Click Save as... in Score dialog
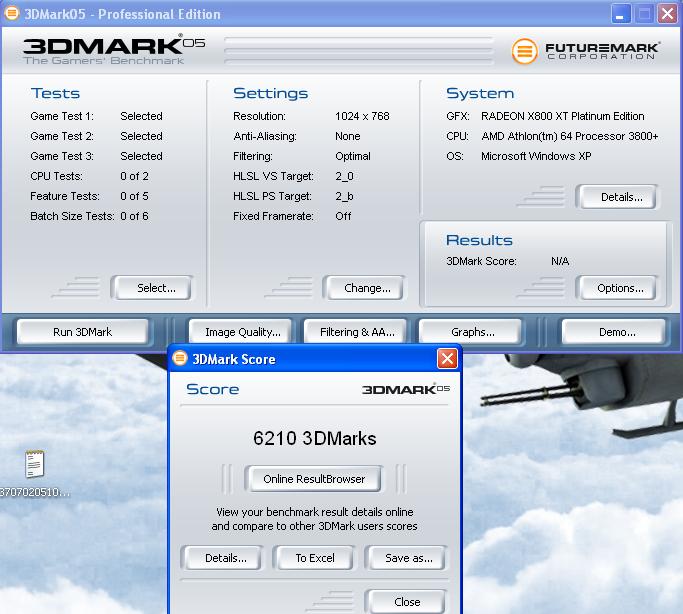 405,558
